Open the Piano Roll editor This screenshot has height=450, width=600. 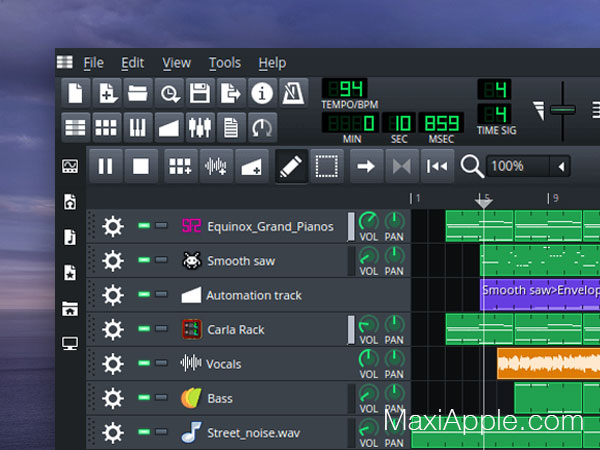click(x=137, y=127)
